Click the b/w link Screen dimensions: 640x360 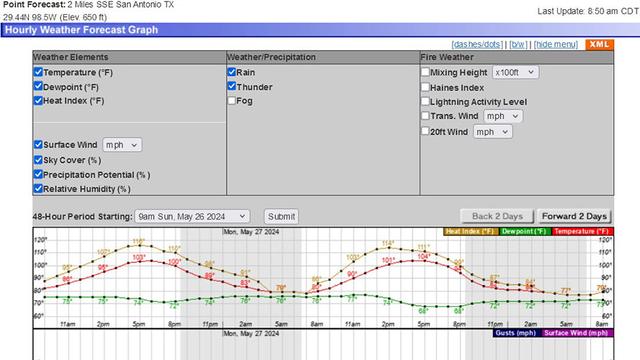click(x=518, y=44)
